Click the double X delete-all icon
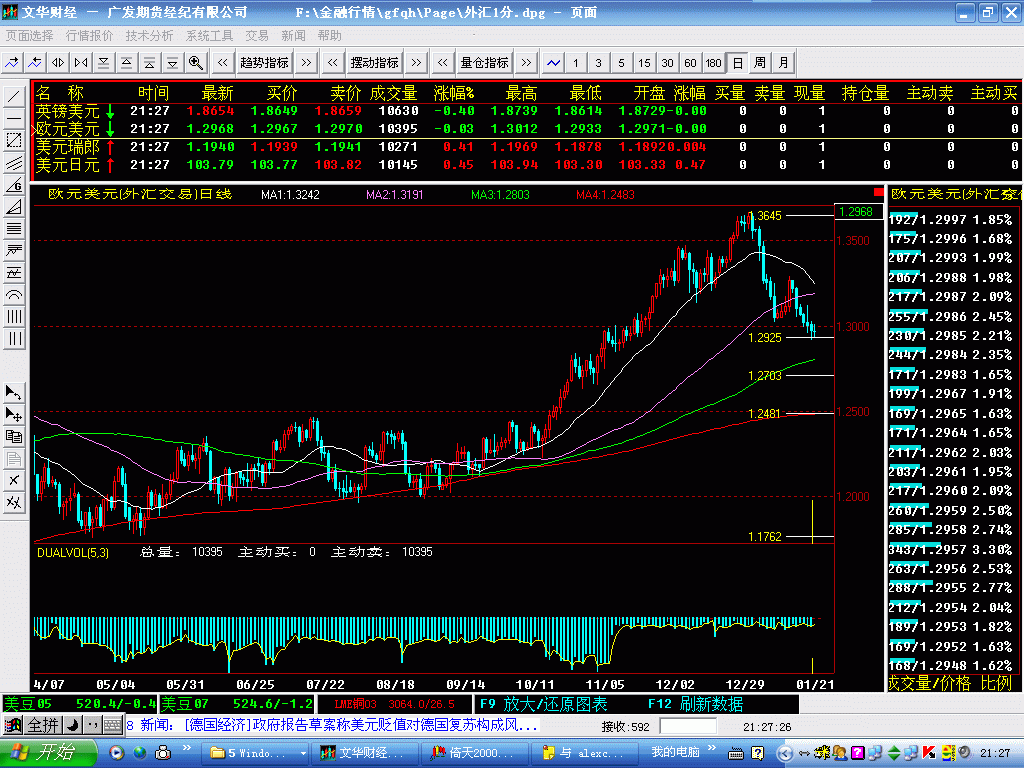This screenshot has height=768, width=1024. point(14,502)
